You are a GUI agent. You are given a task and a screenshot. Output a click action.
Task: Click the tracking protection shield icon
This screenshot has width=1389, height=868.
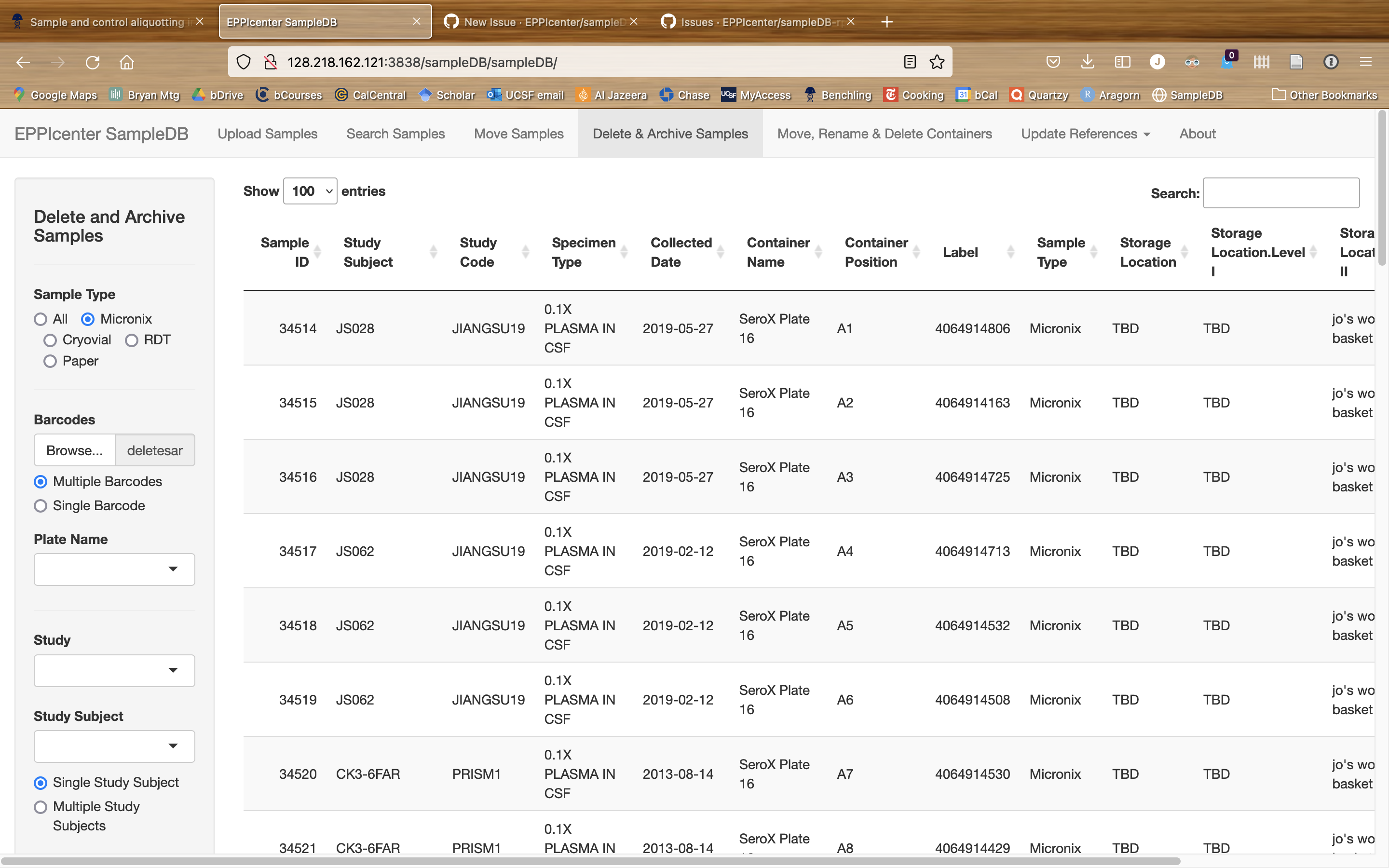click(x=244, y=61)
